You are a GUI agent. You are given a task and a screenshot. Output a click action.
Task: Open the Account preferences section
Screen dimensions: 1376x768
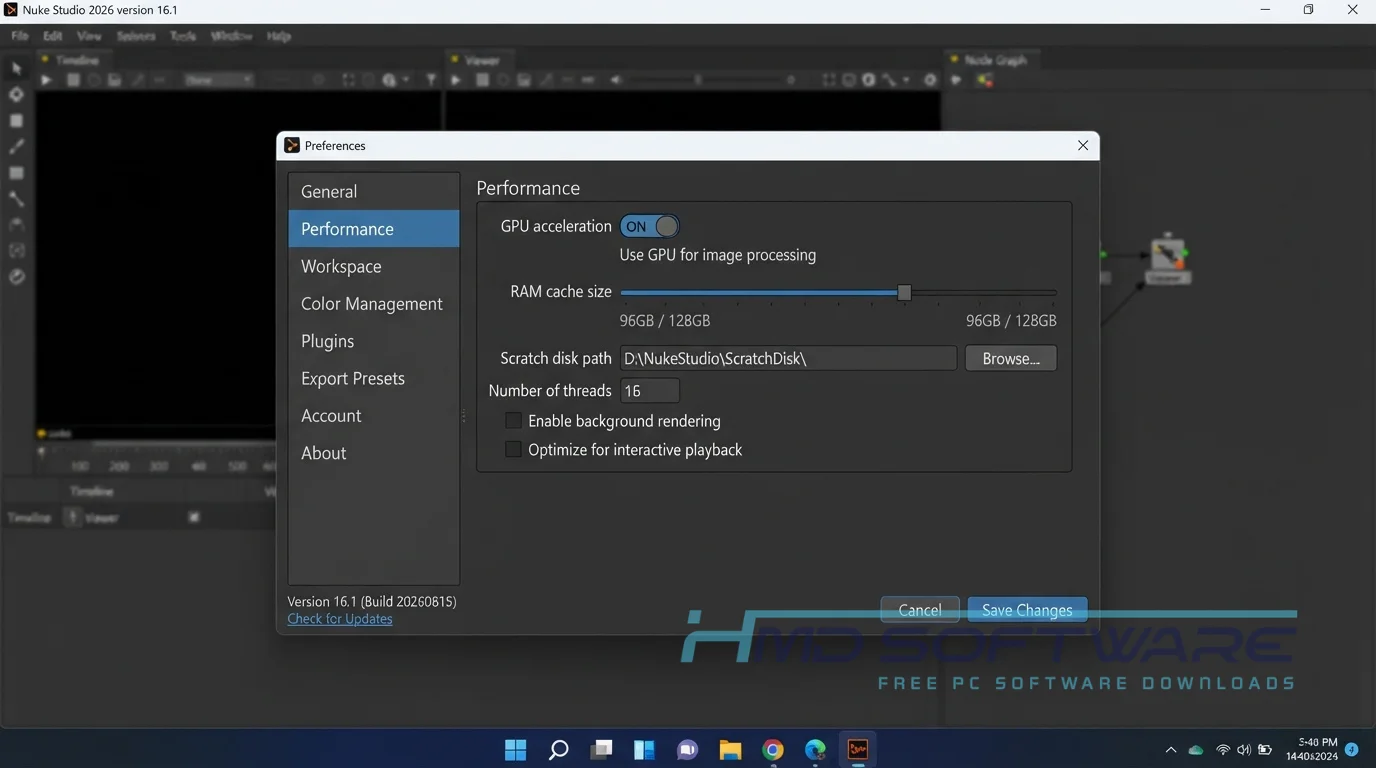point(374,416)
